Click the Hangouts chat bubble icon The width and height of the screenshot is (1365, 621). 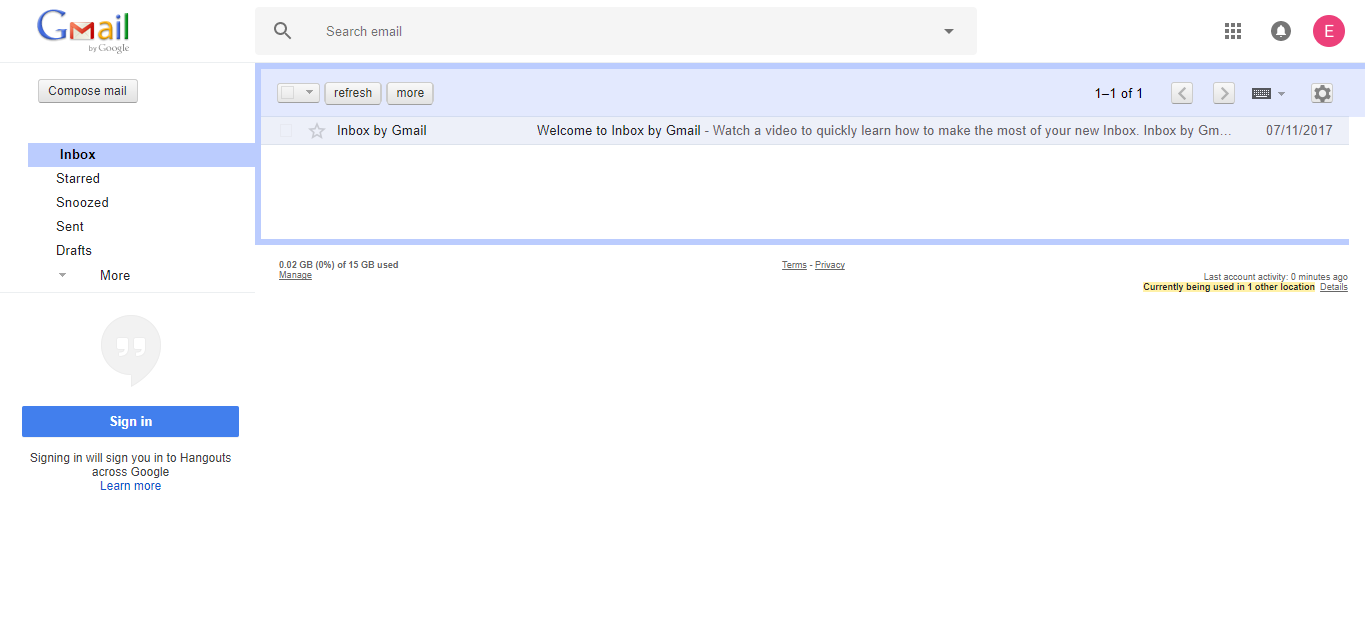point(130,348)
